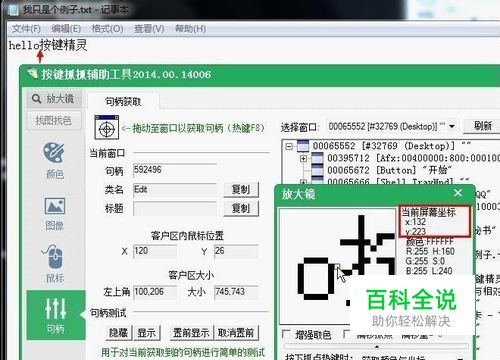Screen dimensions: 500x360
Task: Click the 刷新 refresh button
Action: (x=483, y=126)
